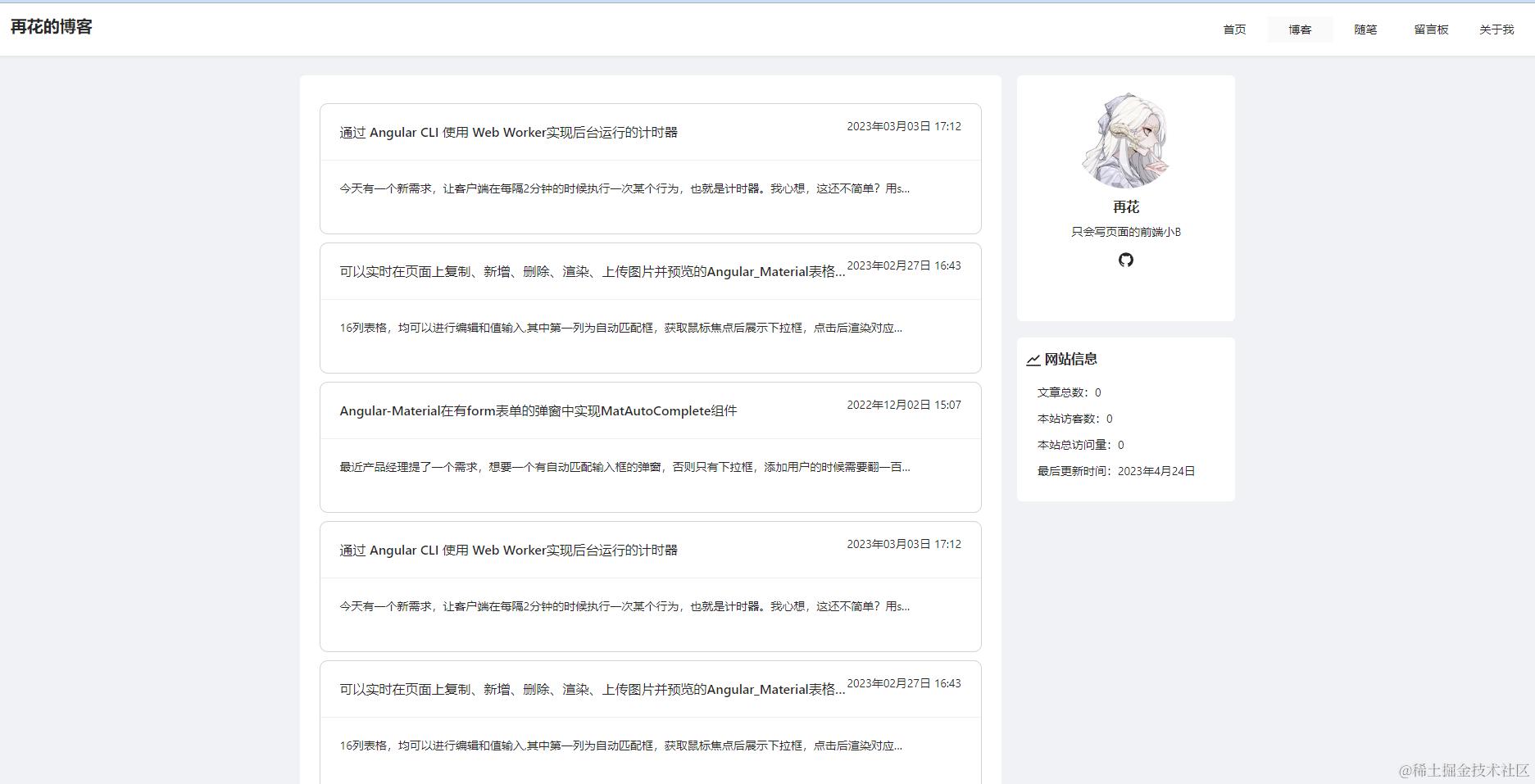Visit the 留言板 page
Screen dimensions: 1535x784
[x=1430, y=29]
